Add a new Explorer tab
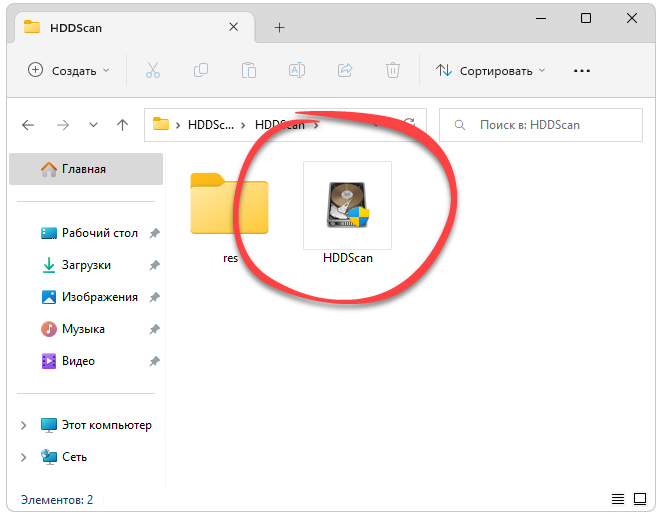 (279, 28)
